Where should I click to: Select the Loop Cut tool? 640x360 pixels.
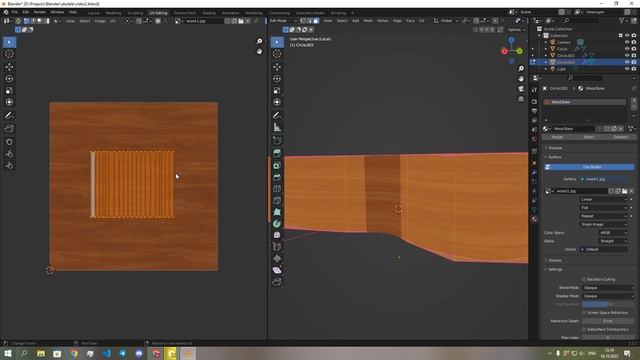[277, 189]
